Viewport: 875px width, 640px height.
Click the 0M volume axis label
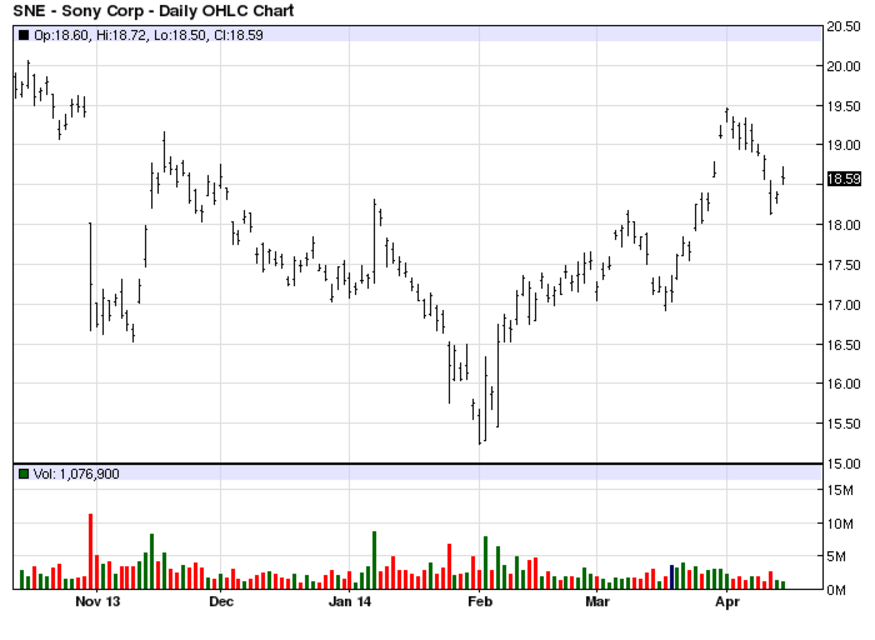[x=836, y=590]
